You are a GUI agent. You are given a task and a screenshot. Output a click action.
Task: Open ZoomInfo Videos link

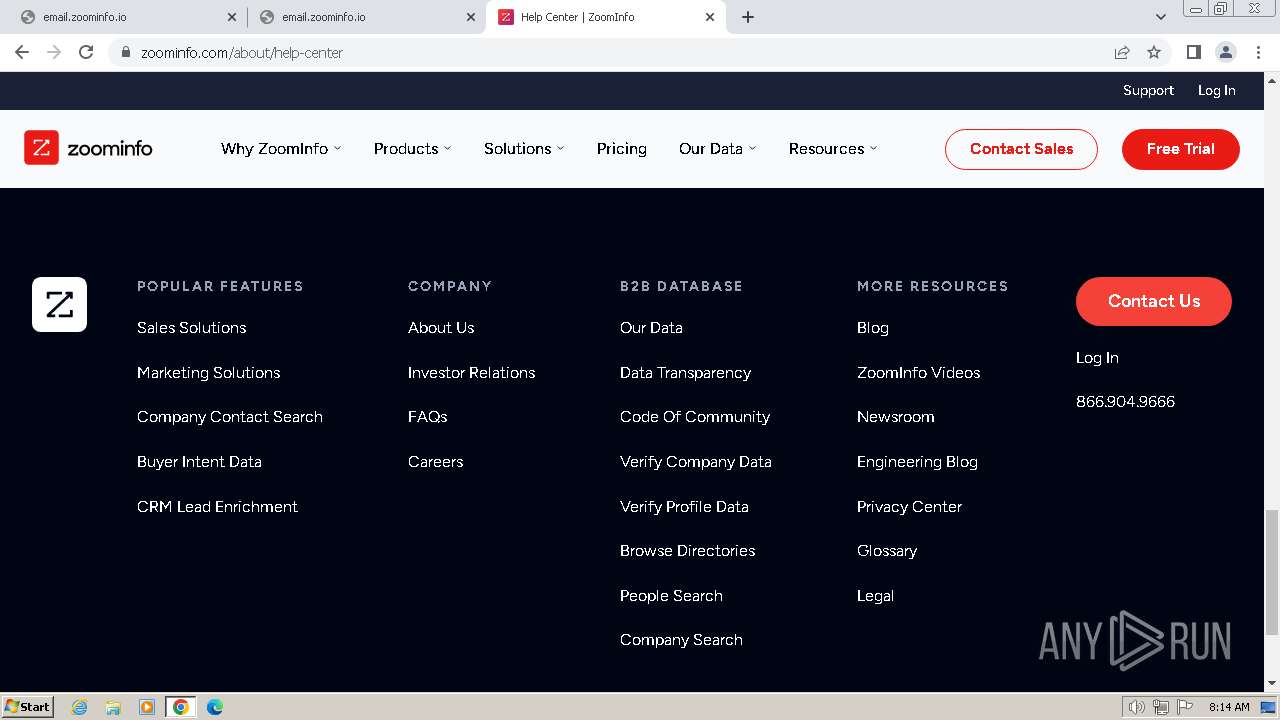pos(919,372)
